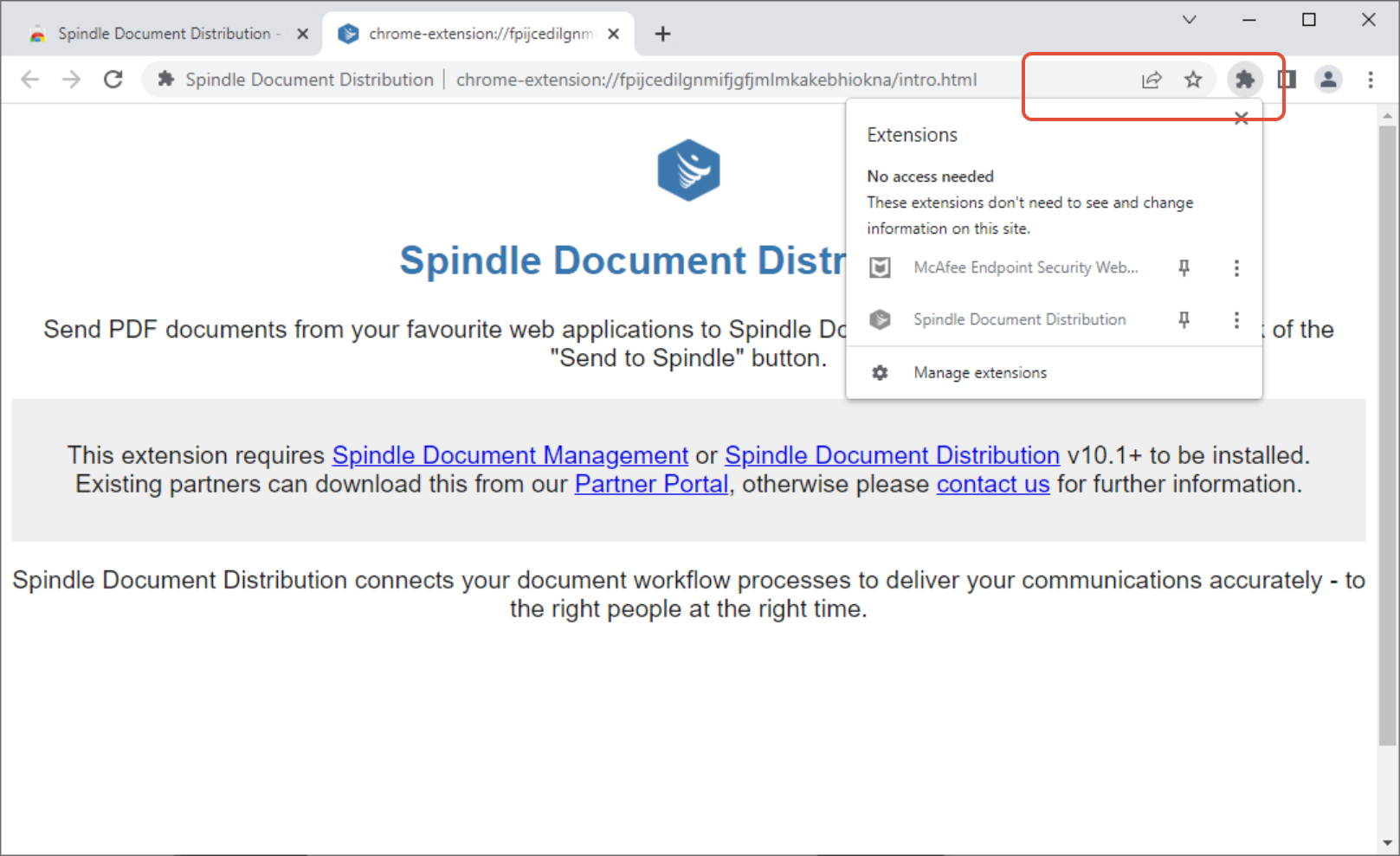
Task: Click the vertical scrollbar thumb
Action: [1388, 434]
